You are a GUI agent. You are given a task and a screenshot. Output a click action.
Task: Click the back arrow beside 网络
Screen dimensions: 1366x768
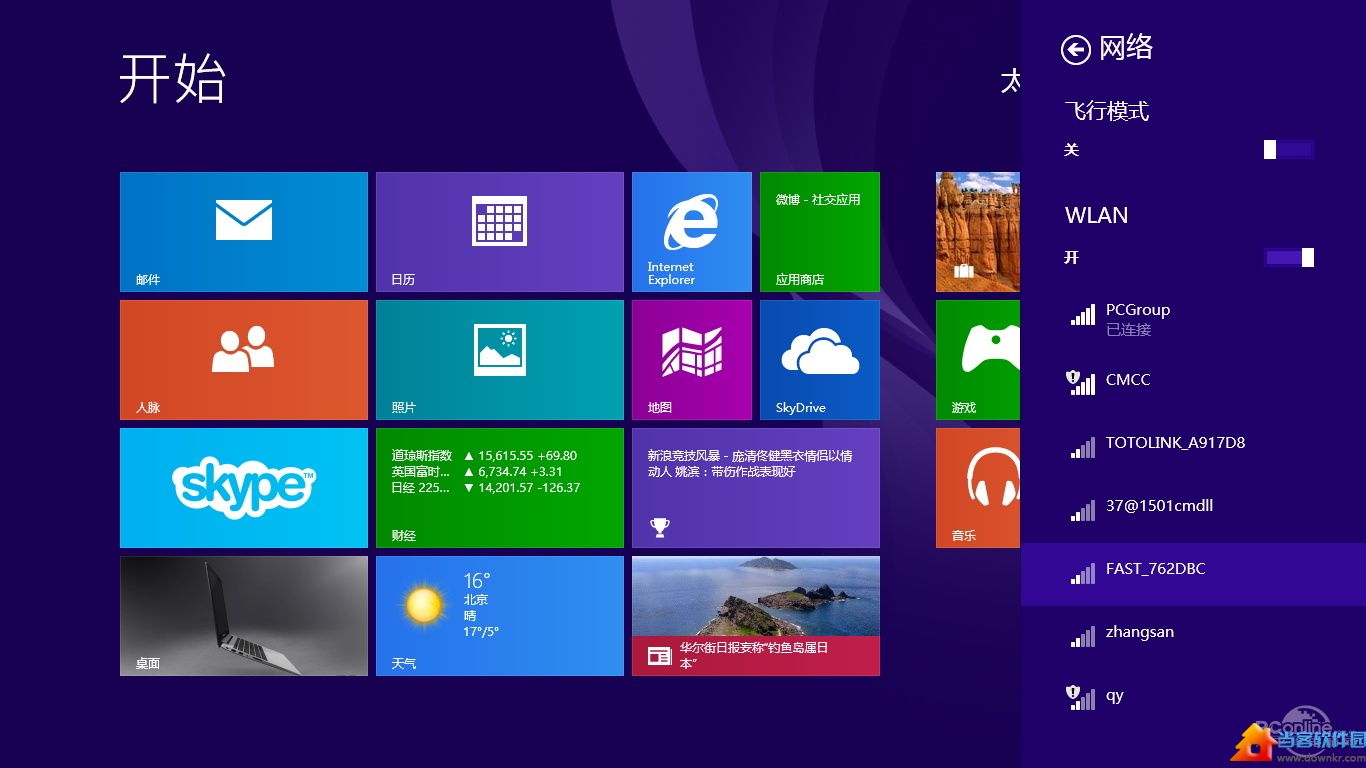1075,50
